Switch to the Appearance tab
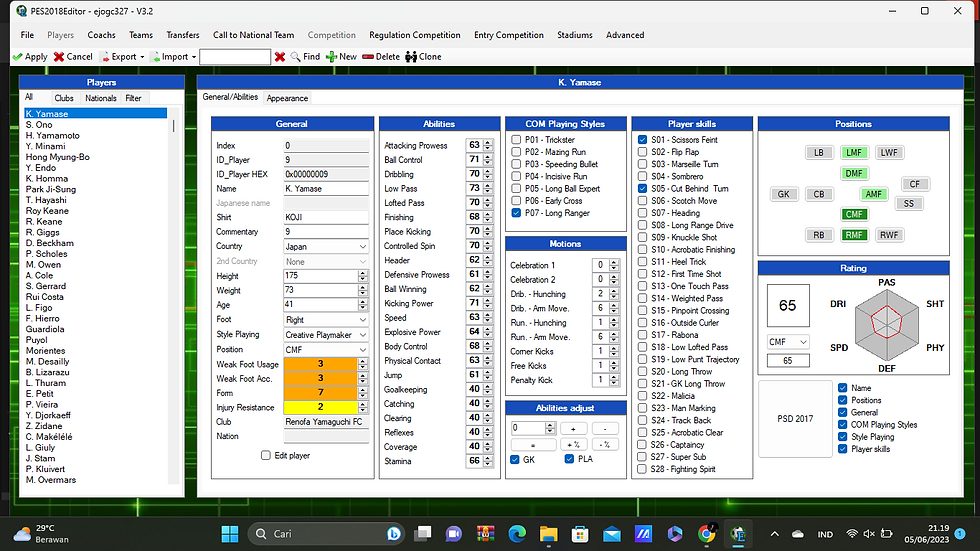980x551 pixels. (287, 98)
